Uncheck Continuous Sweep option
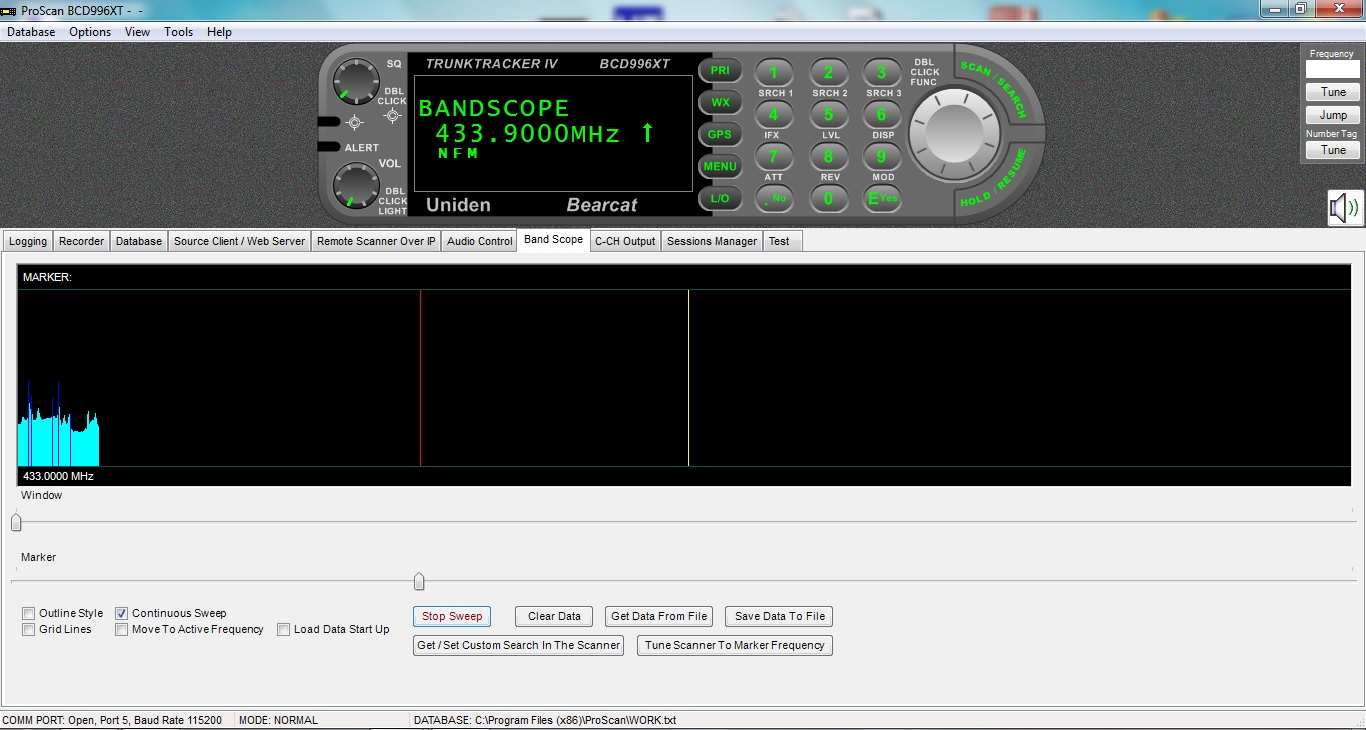Viewport: 1366px width, 730px height. tap(121, 614)
